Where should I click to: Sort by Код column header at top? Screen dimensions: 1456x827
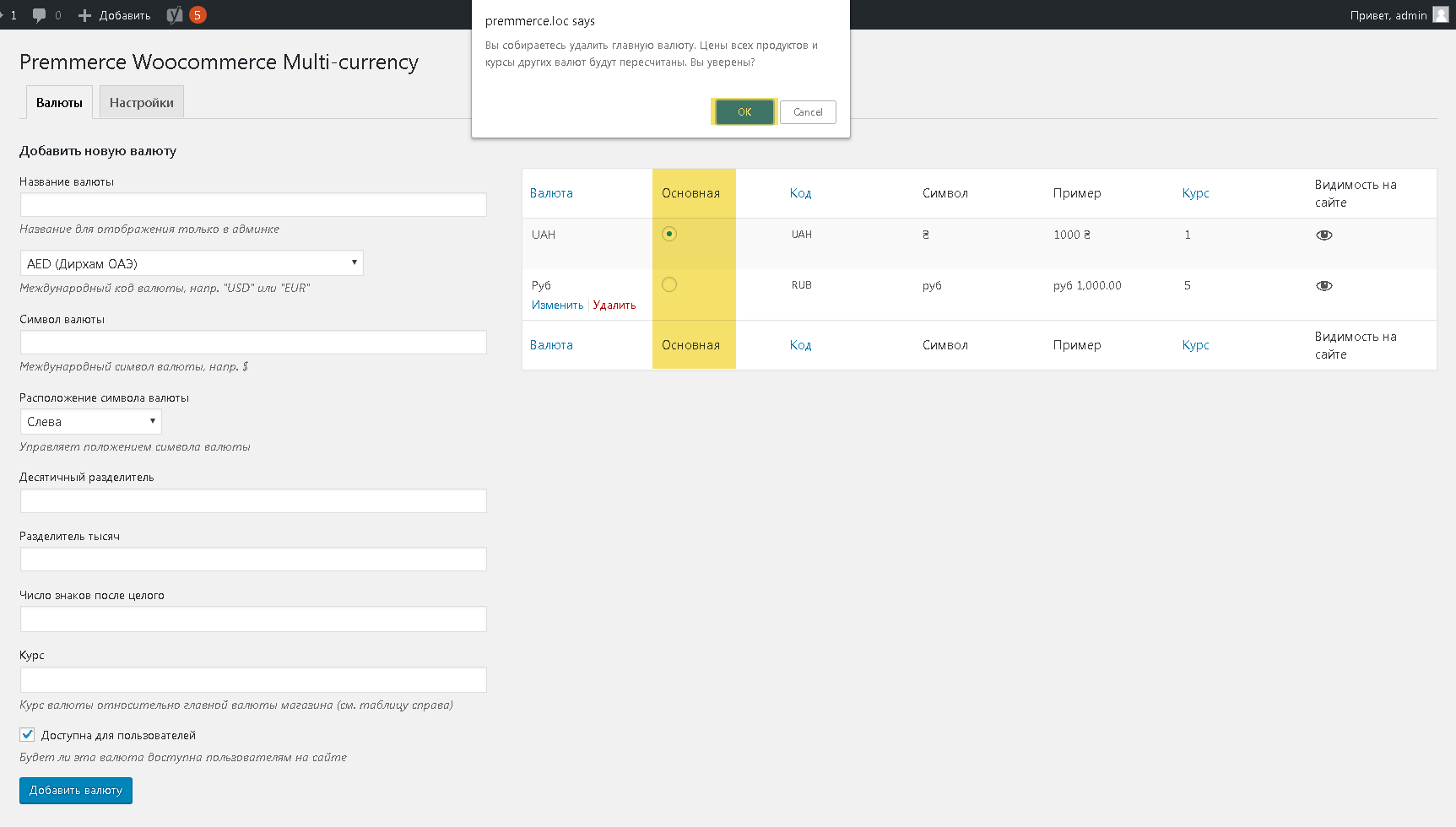point(800,193)
